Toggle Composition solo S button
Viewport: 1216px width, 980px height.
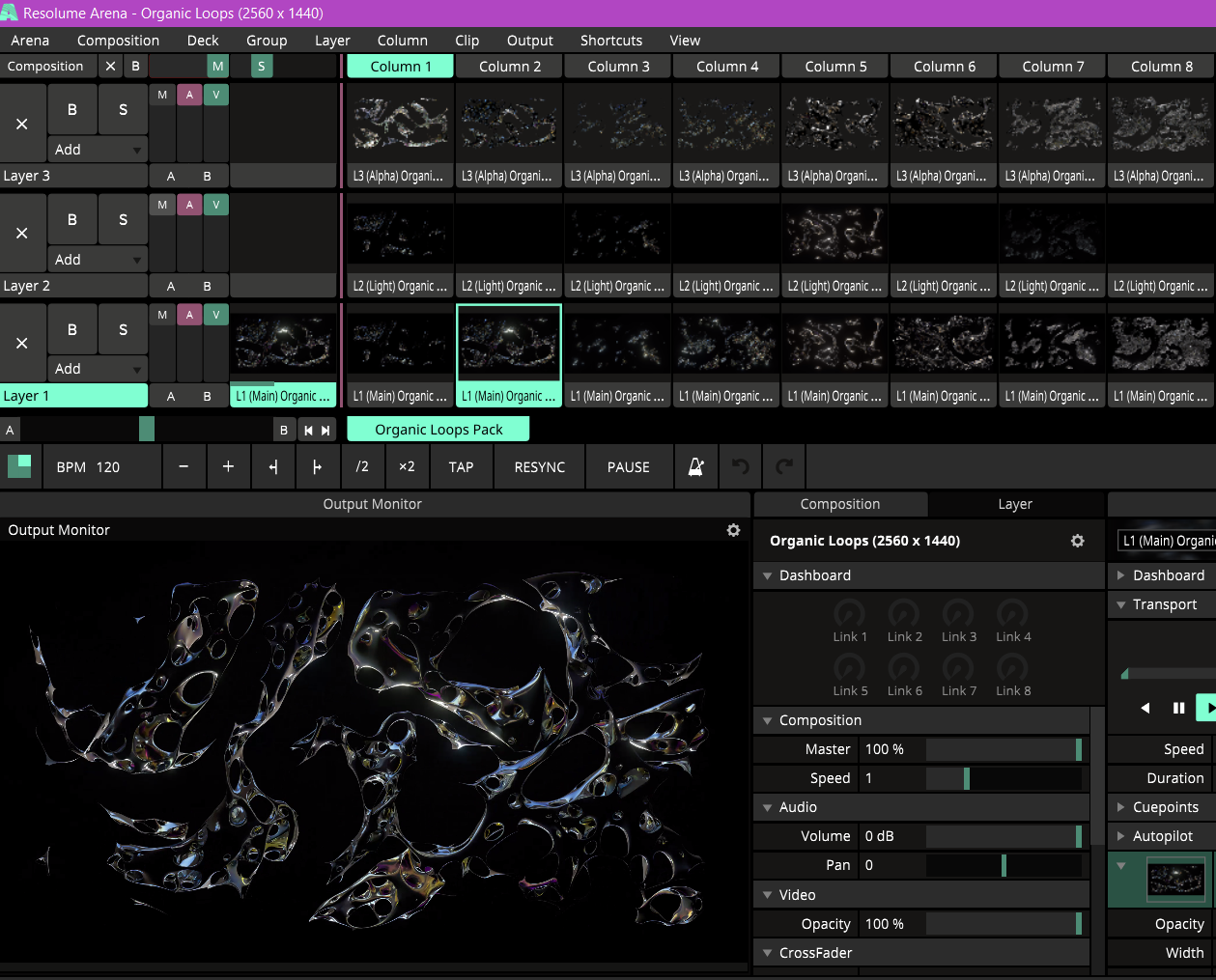pos(261,67)
